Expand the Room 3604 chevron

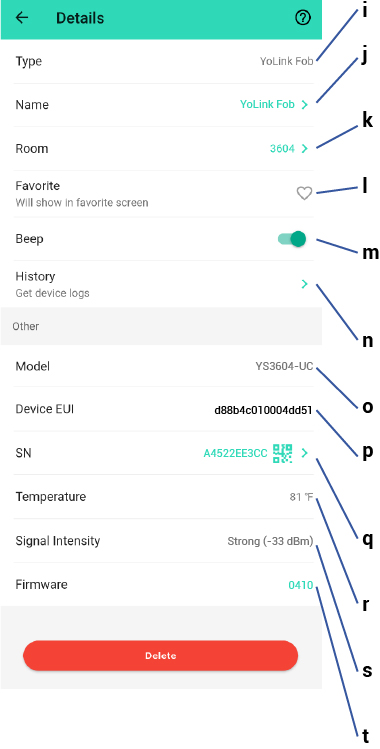305,149
